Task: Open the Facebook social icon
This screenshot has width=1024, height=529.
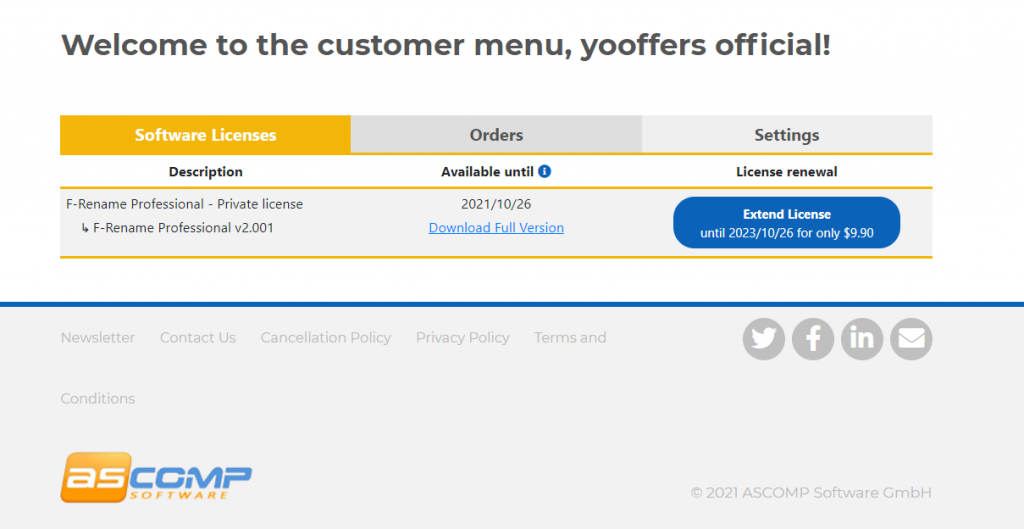Action: pos(812,339)
